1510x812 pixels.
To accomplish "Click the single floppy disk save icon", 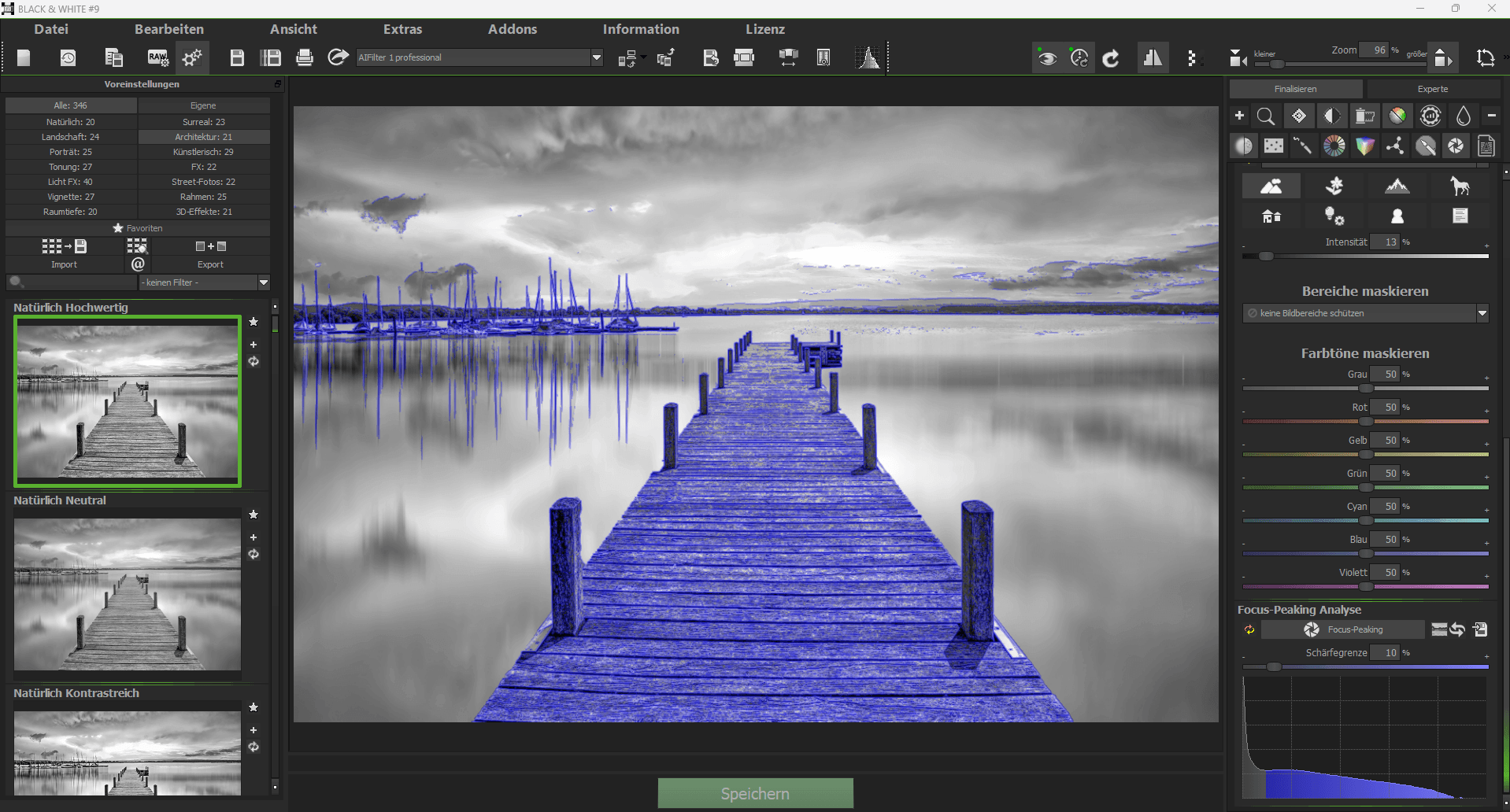I will click(x=237, y=57).
